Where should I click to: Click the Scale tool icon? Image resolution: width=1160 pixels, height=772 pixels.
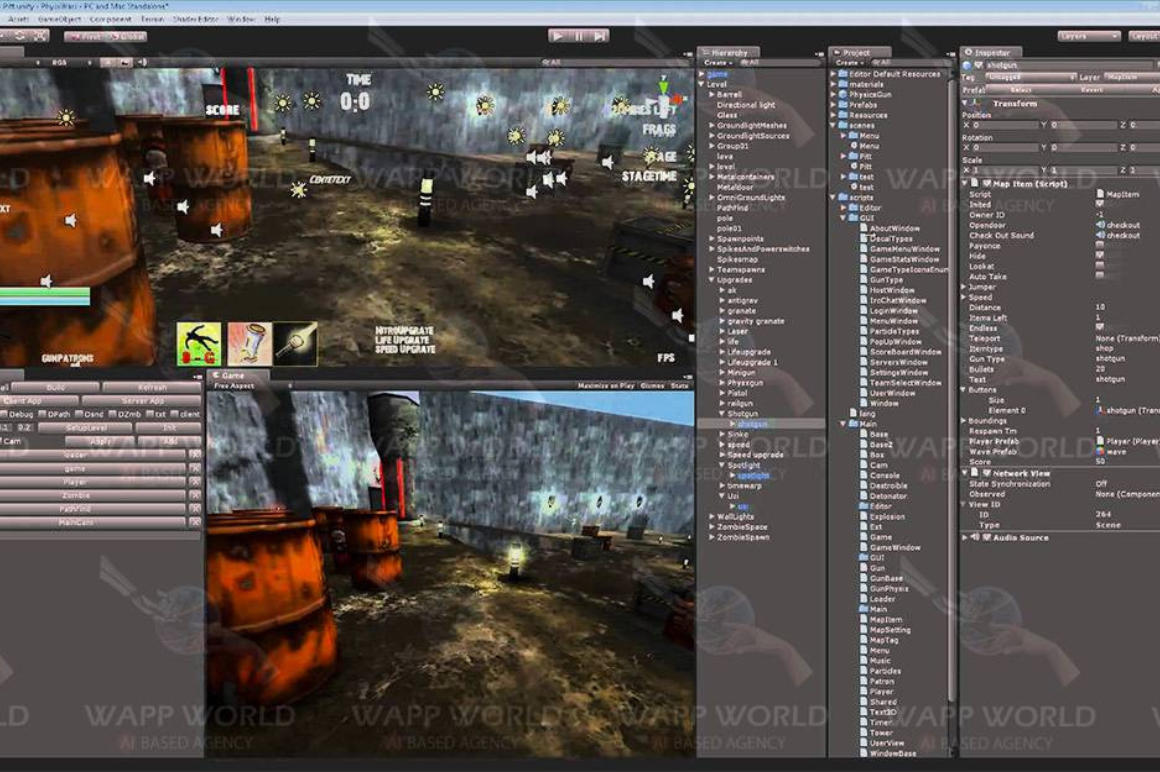click(x=40, y=36)
